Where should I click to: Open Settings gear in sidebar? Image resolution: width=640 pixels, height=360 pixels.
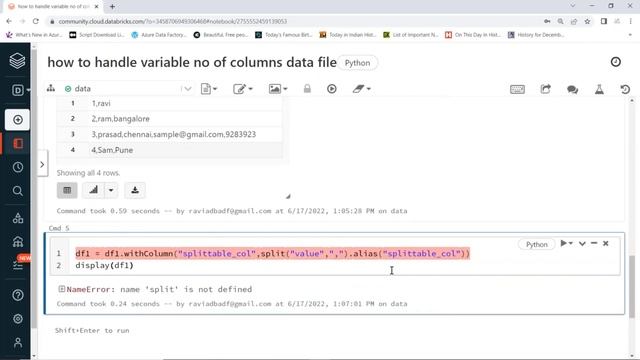click(18, 318)
